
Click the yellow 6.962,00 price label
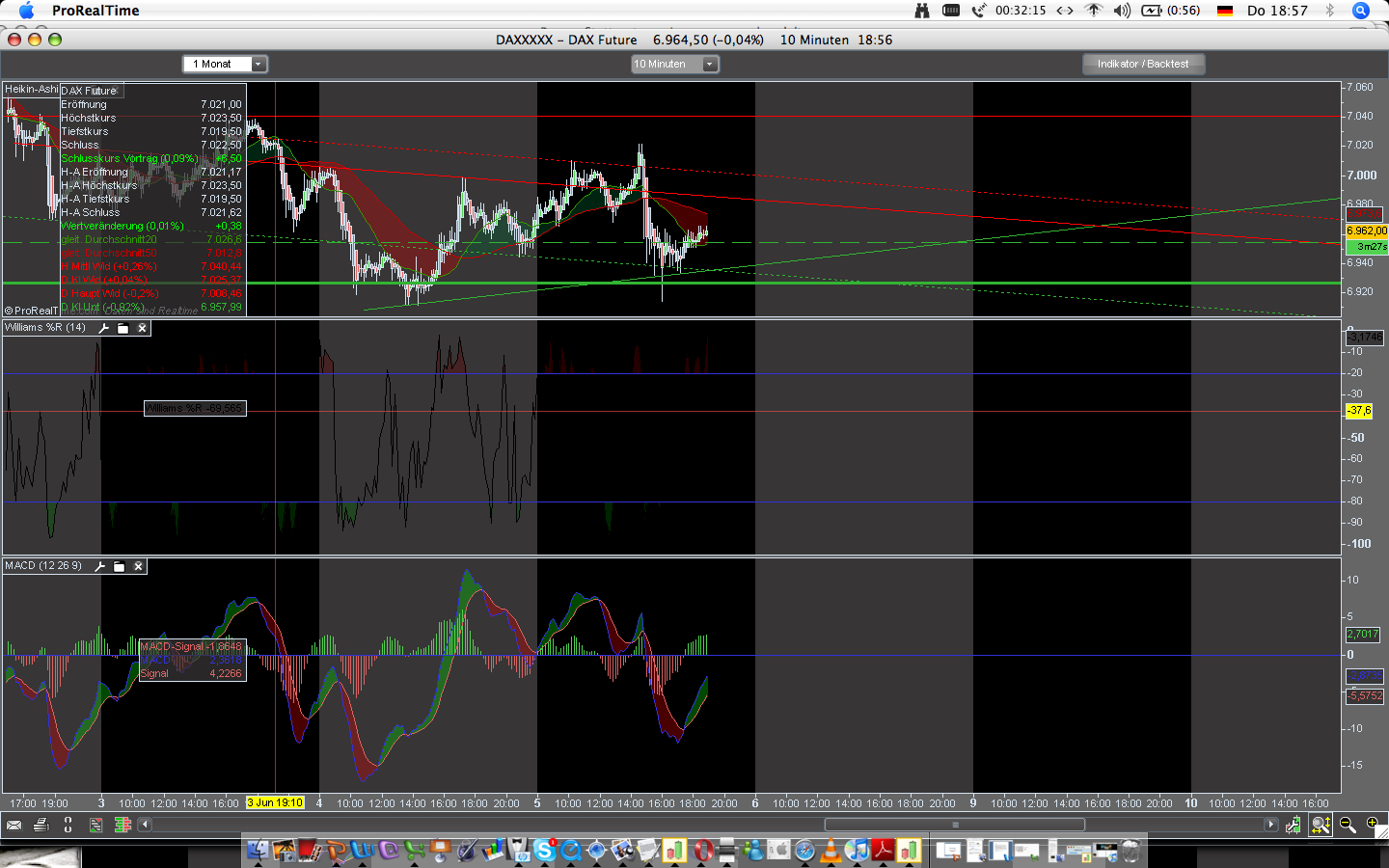coord(1367,231)
